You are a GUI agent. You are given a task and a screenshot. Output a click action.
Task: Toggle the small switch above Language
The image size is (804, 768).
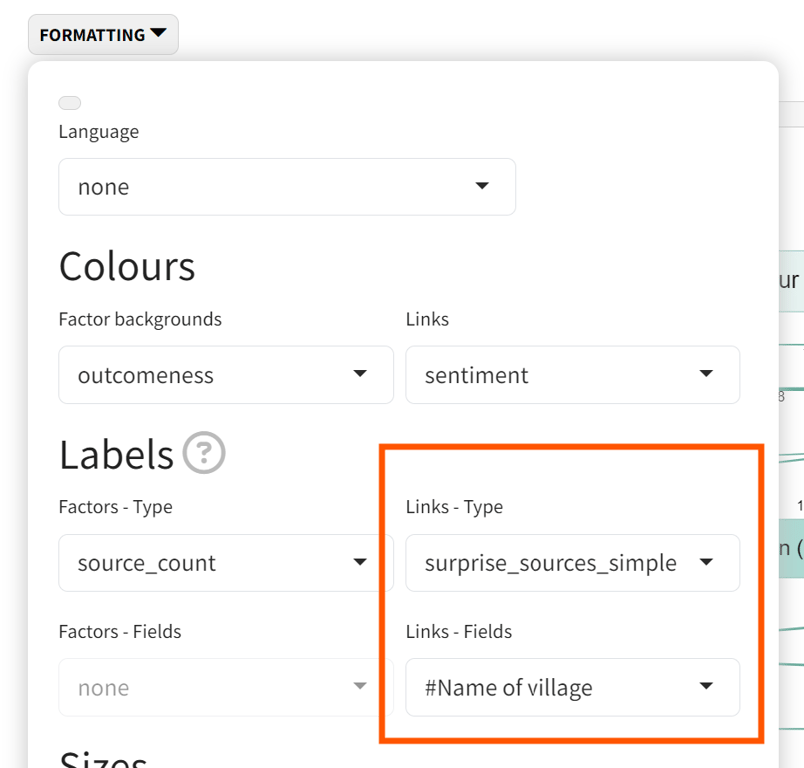70,103
